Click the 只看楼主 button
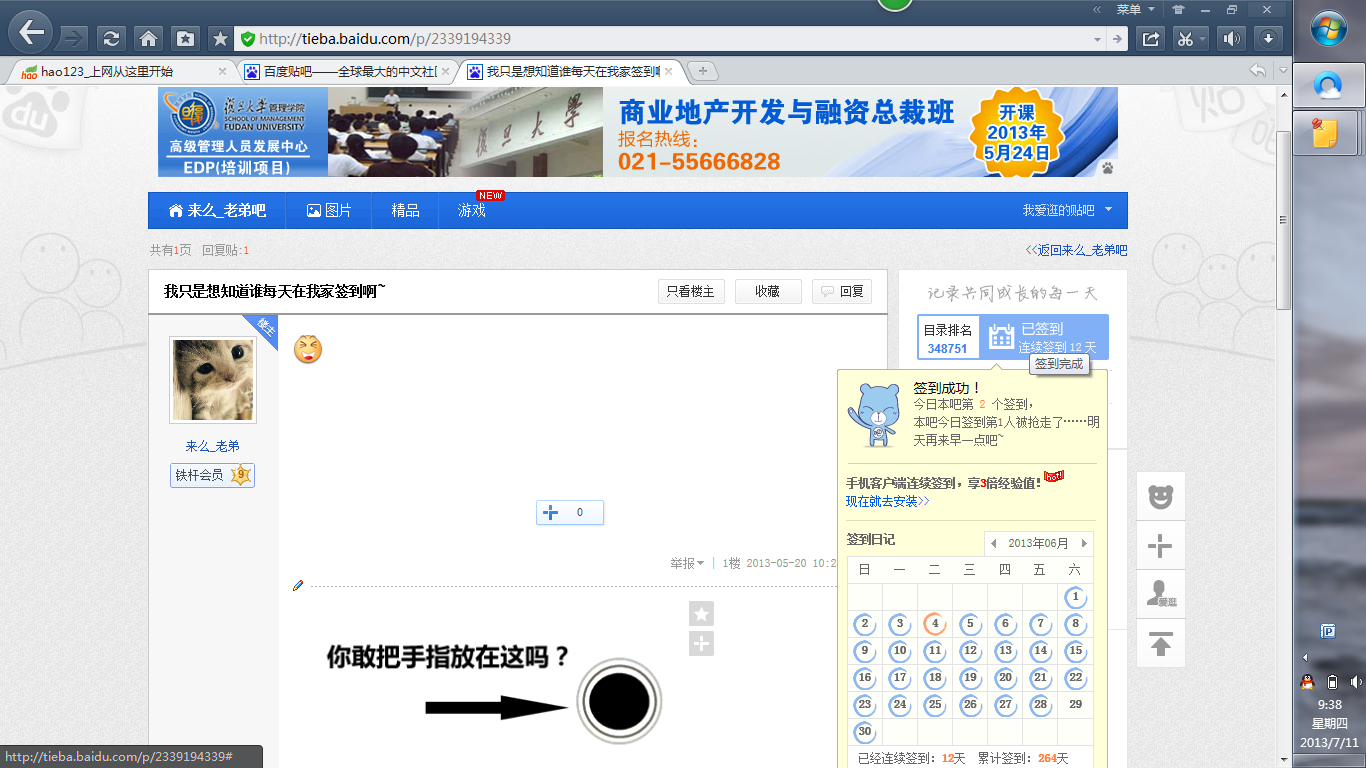1366x768 pixels. 690,292
